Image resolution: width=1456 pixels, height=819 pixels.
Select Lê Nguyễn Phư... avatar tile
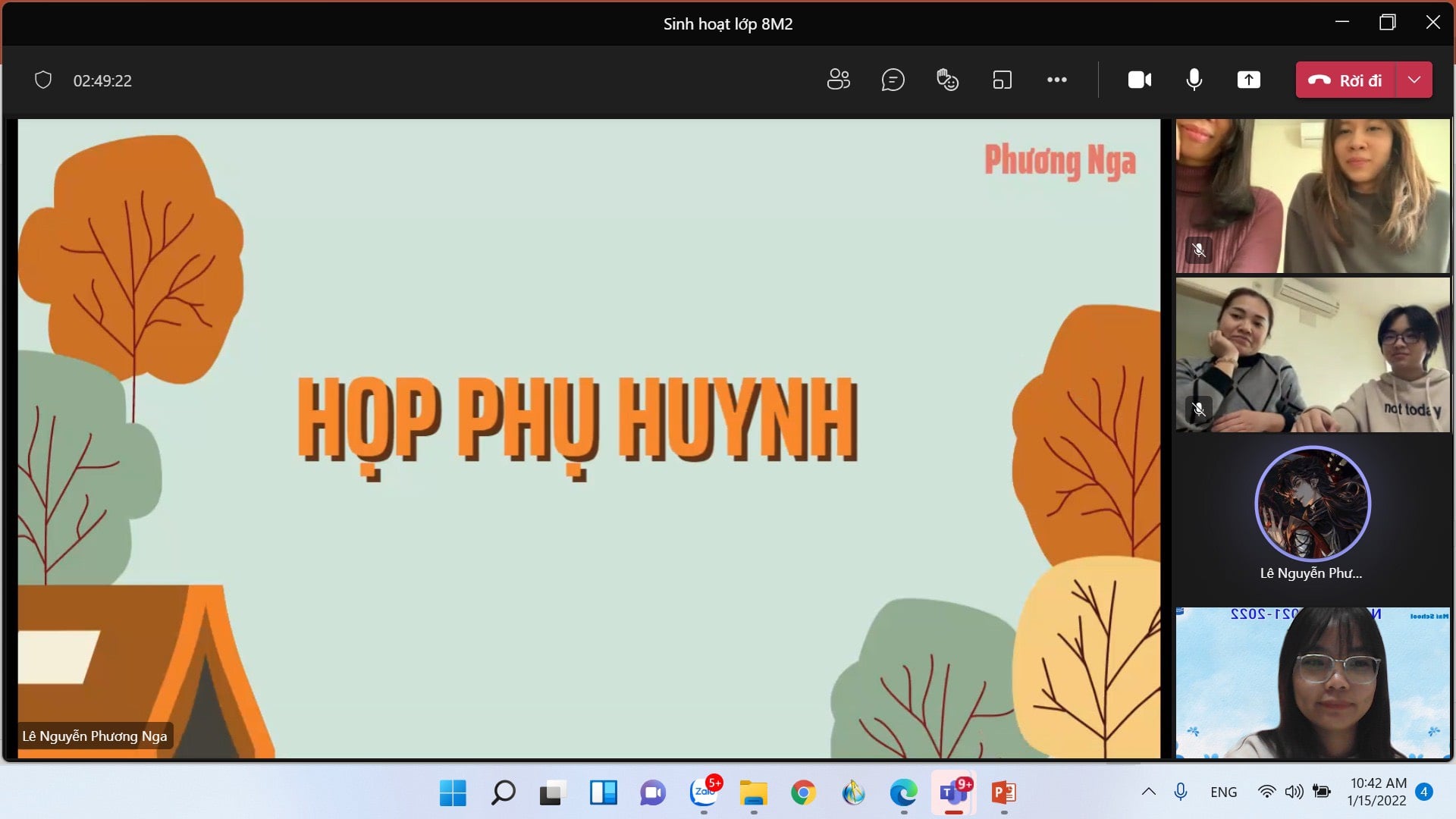pos(1312,504)
